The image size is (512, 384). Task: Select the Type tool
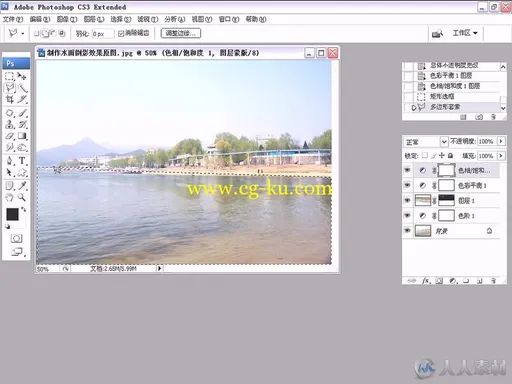point(22,161)
